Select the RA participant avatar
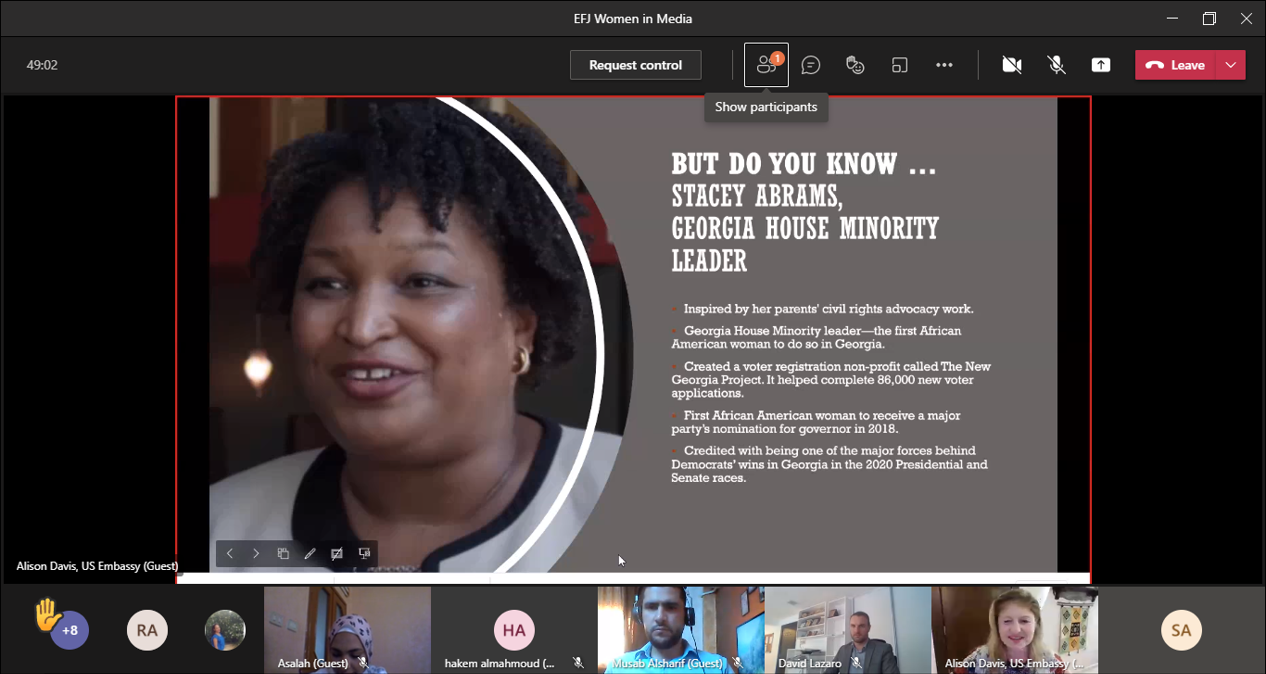Image resolution: width=1266 pixels, height=674 pixels. coord(147,630)
